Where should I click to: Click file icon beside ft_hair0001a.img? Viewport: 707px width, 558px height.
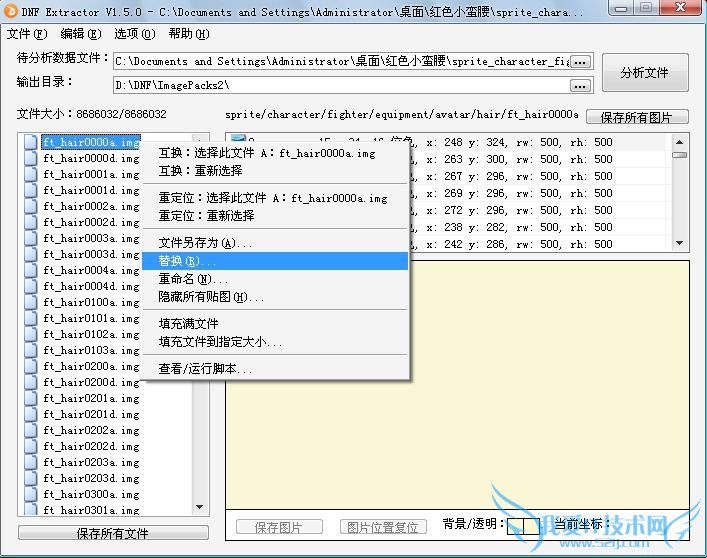point(30,174)
